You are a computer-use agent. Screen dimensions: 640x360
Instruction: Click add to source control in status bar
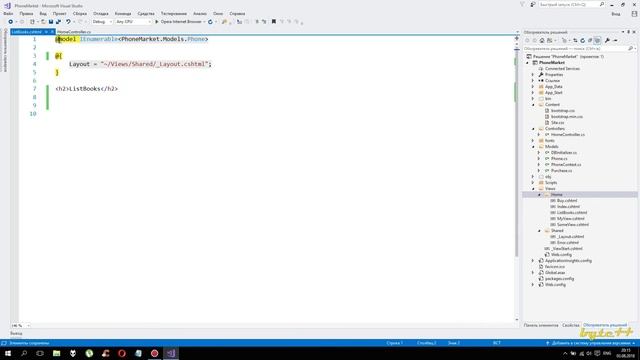pyautogui.click(x=591, y=343)
